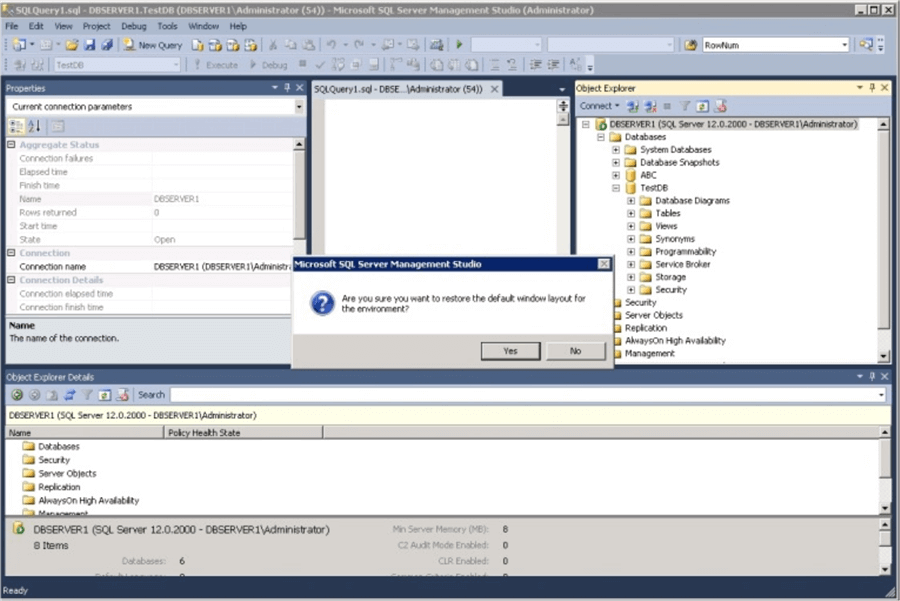Open the RowNum find combo dropdown arrow
Screen dimensions: 900x601
pos(844,45)
